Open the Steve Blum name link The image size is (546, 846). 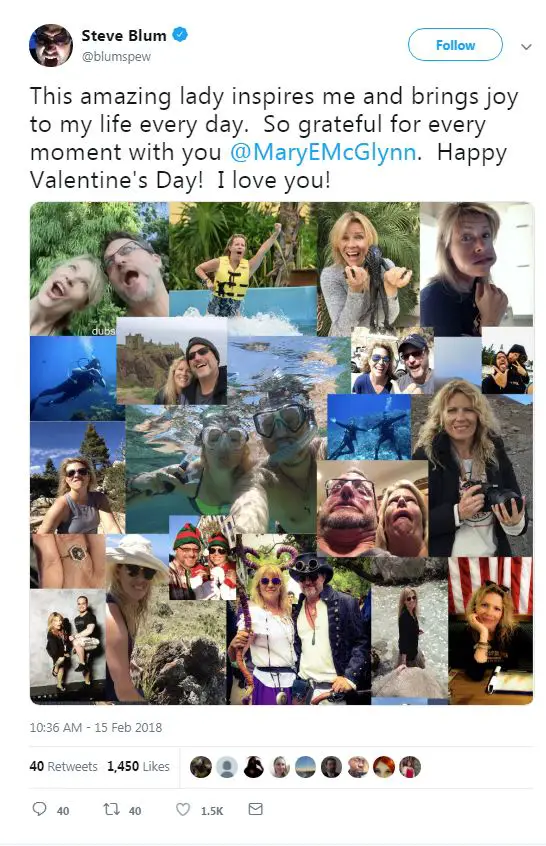point(124,36)
